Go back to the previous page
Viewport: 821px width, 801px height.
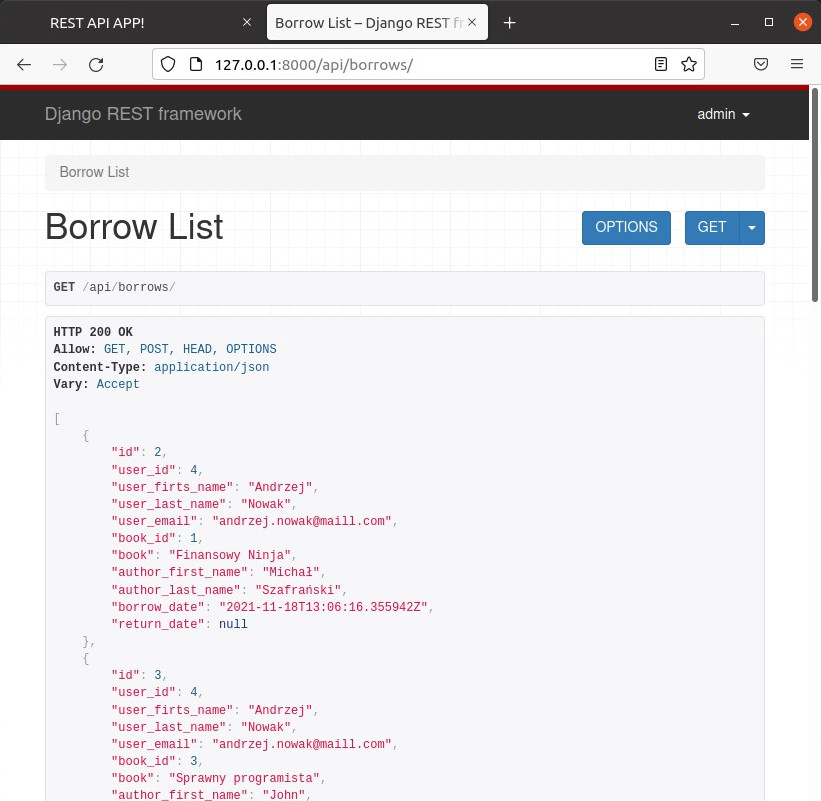pyautogui.click(x=24, y=64)
